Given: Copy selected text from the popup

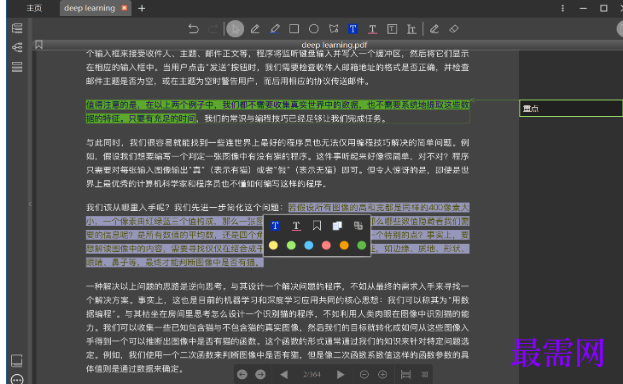Looking at the screenshot, I should tap(337, 226).
